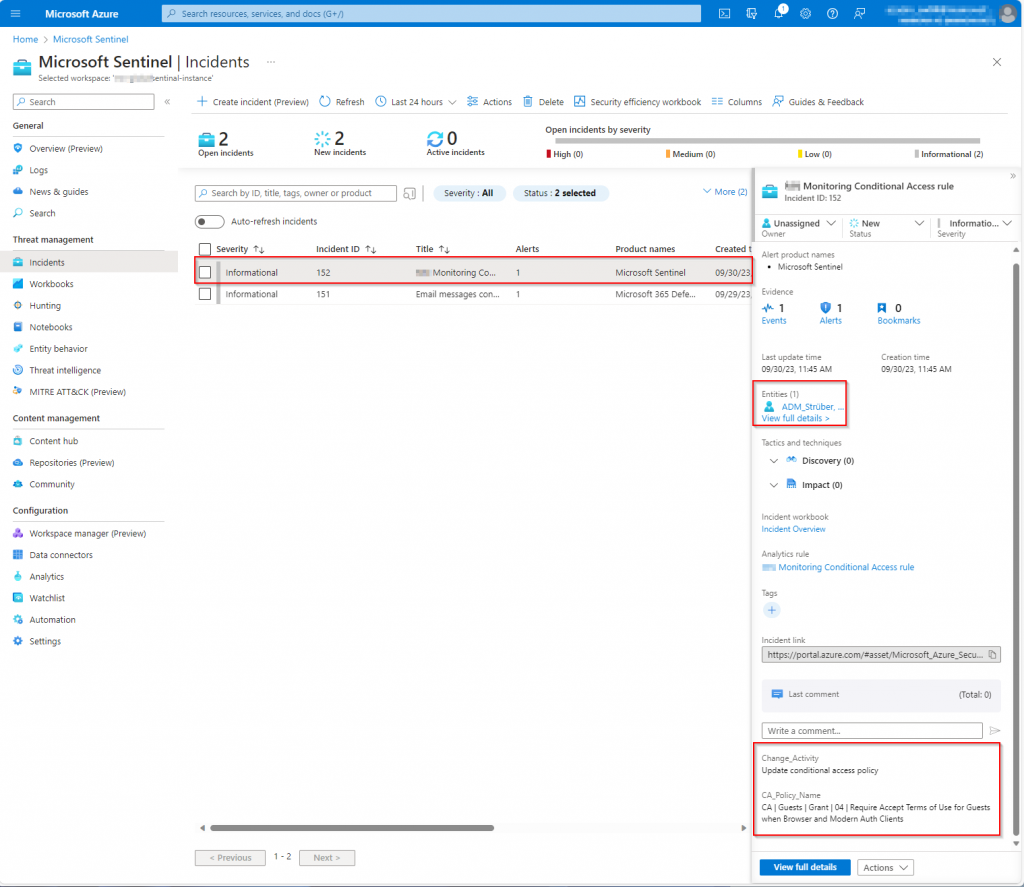Open the Last 24 hours time dropdown

417,102
